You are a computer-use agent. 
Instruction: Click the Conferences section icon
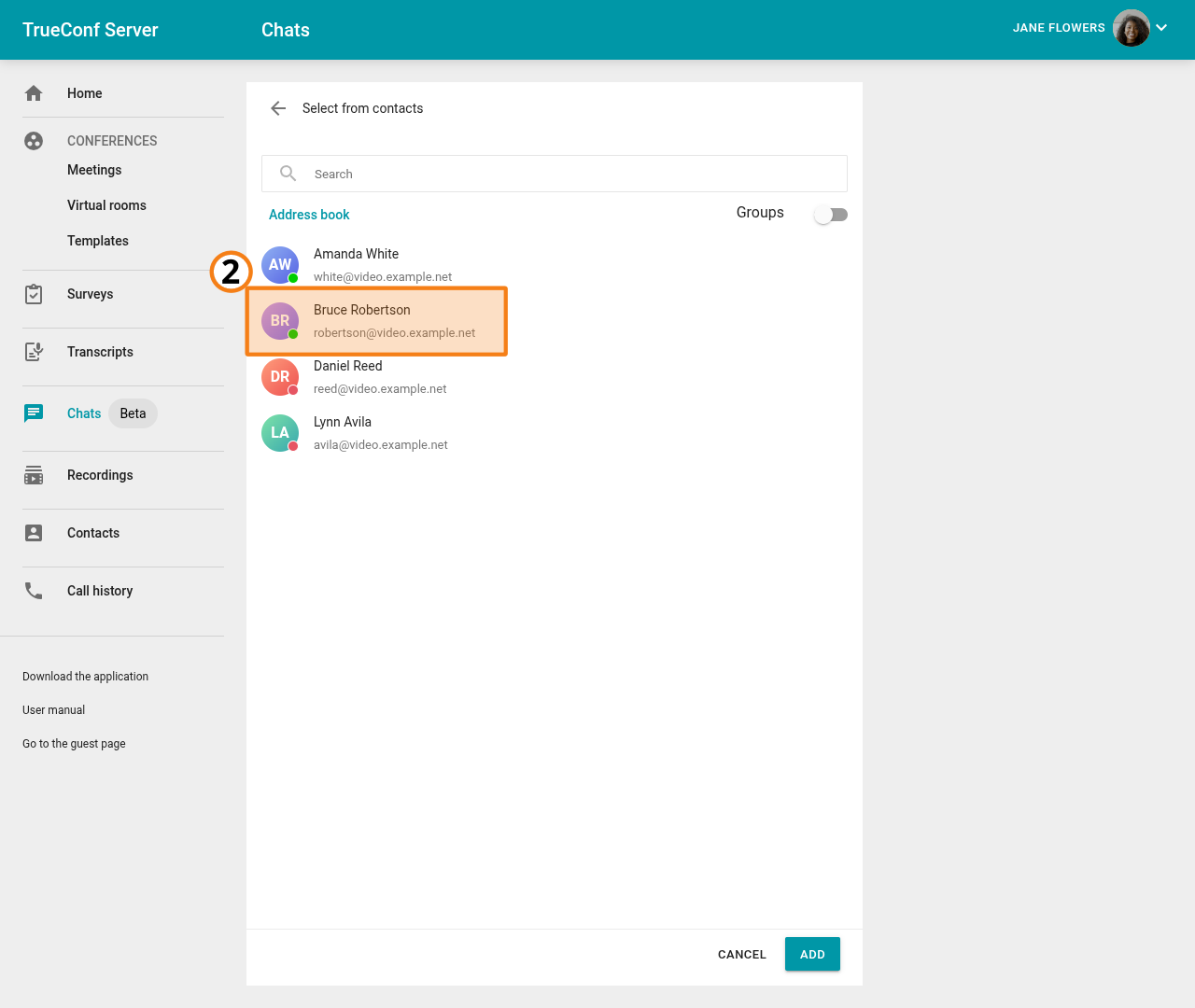(34, 141)
